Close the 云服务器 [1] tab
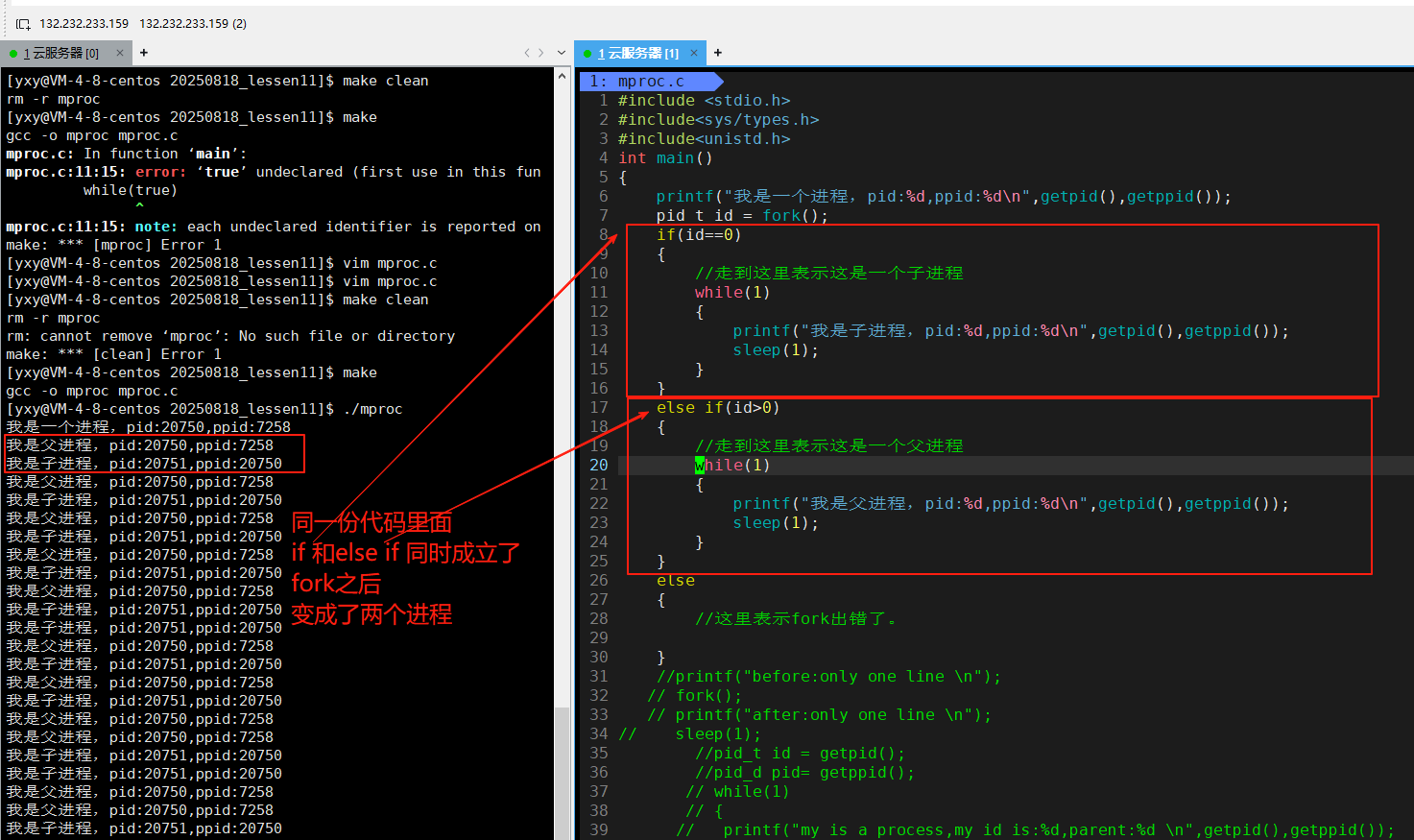This screenshot has height=840, width=1414. [694, 53]
